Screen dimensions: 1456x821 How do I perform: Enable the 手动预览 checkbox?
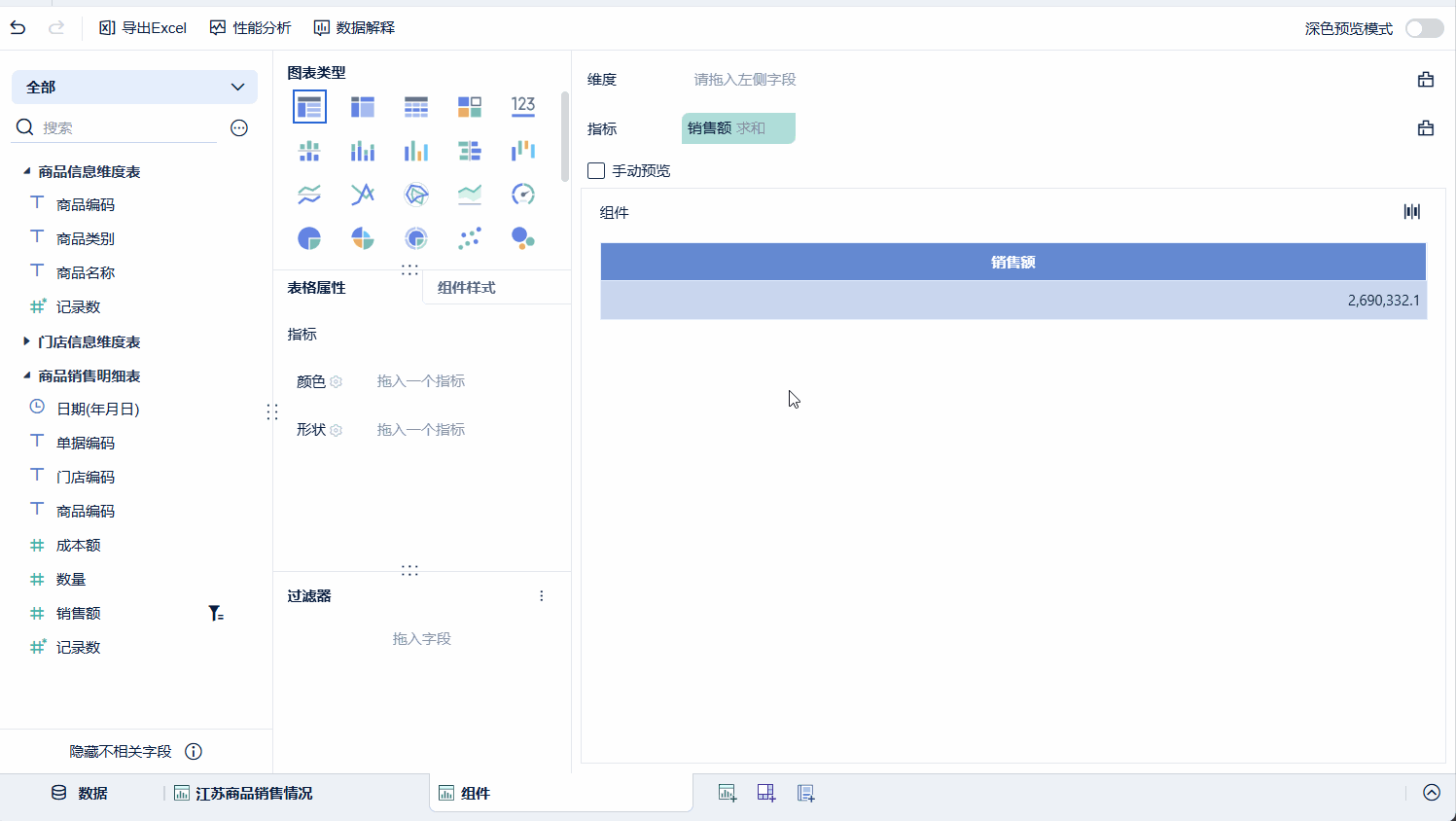point(596,171)
